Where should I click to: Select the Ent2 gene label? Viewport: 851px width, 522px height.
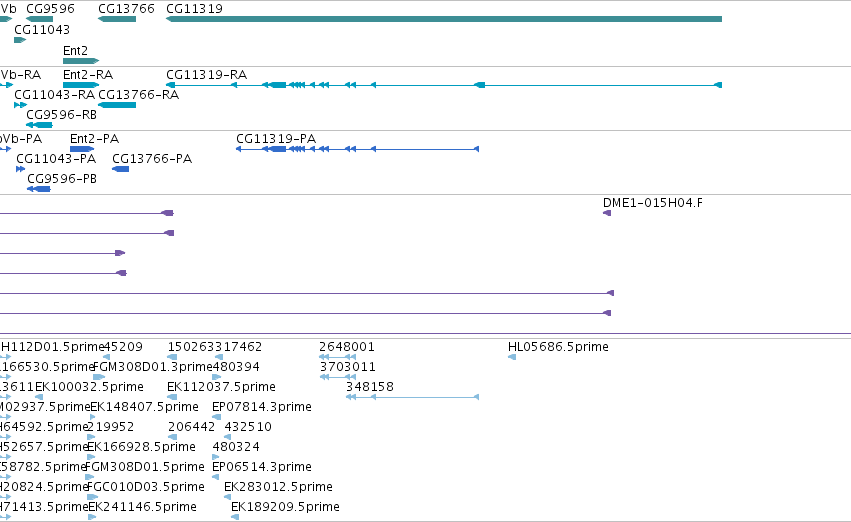(x=75, y=50)
